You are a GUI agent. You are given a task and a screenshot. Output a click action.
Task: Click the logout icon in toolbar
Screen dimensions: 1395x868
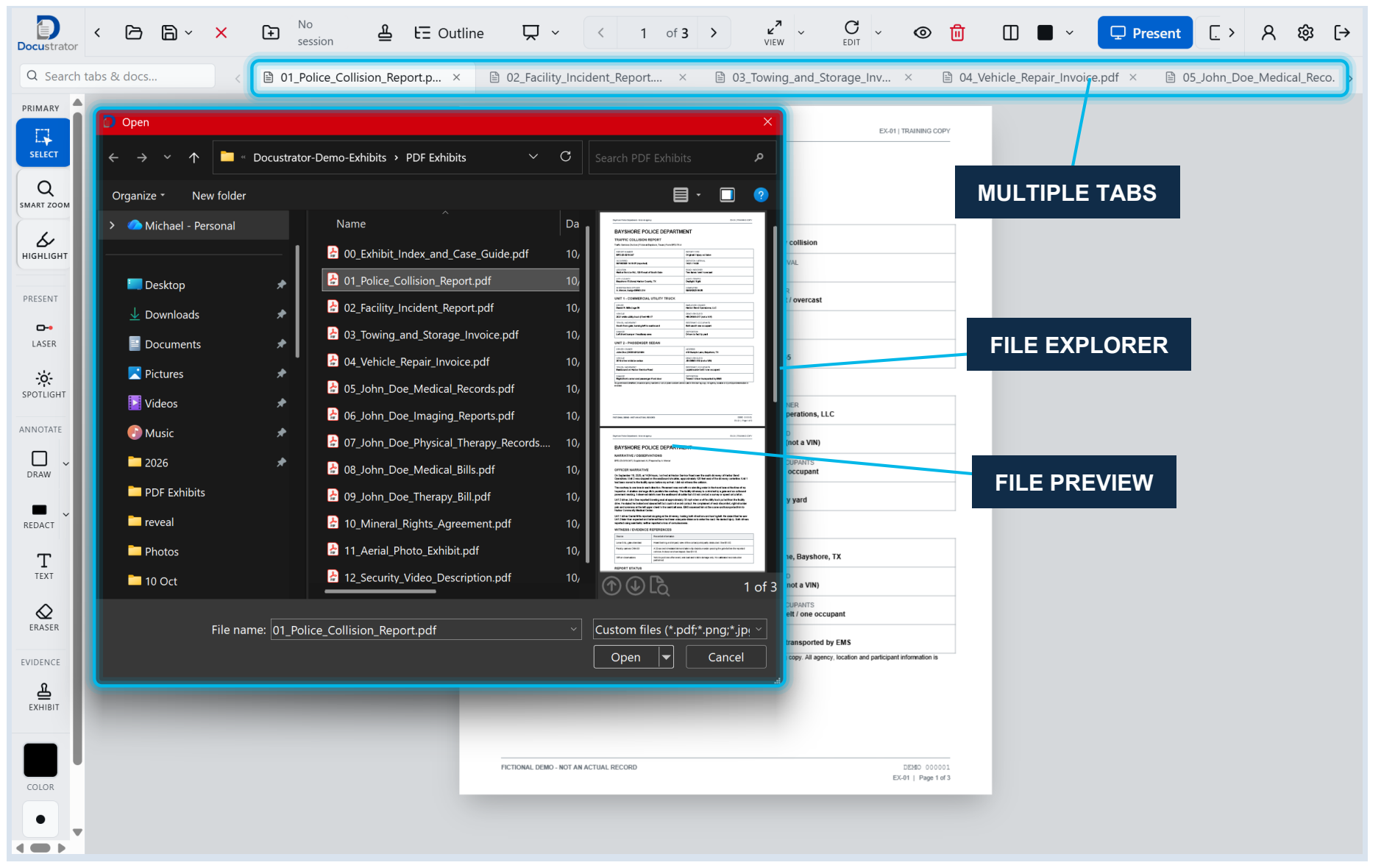click(x=1342, y=32)
